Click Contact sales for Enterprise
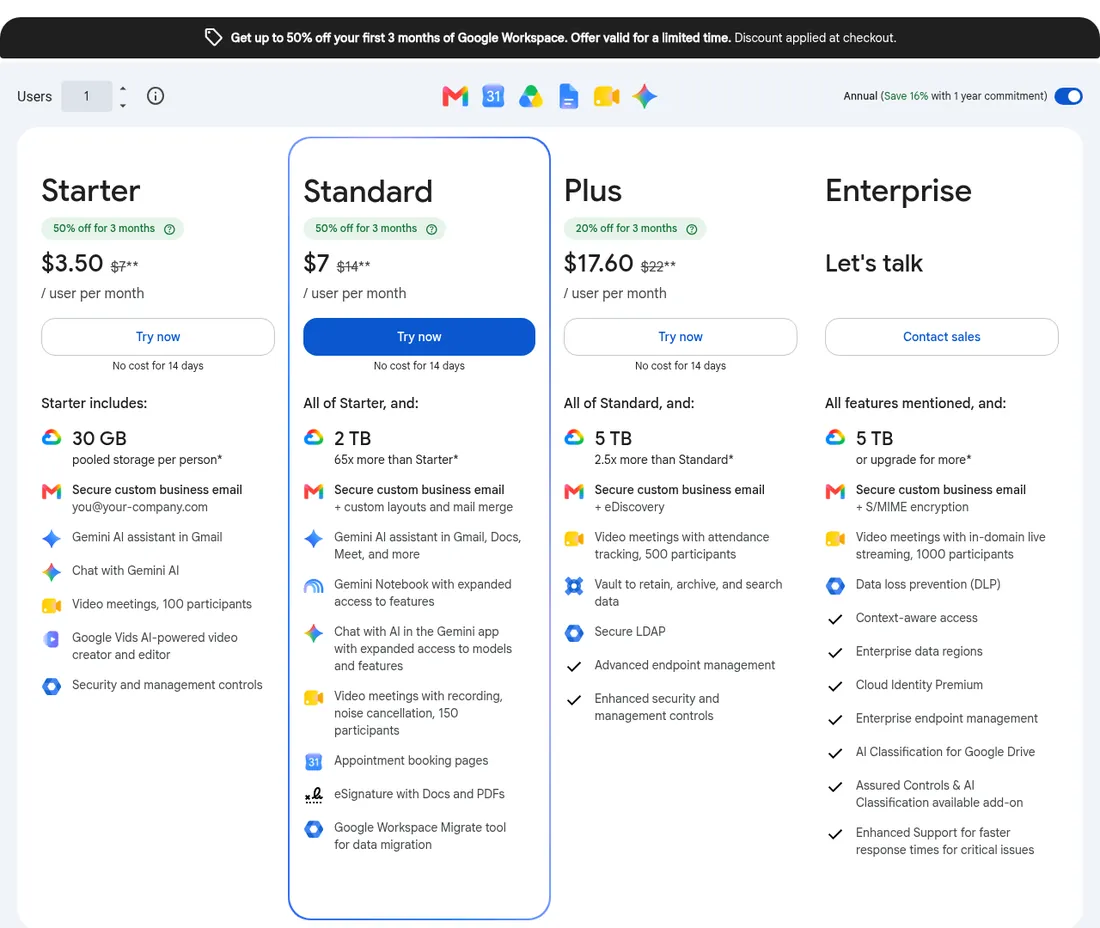 (x=941, y=337)
